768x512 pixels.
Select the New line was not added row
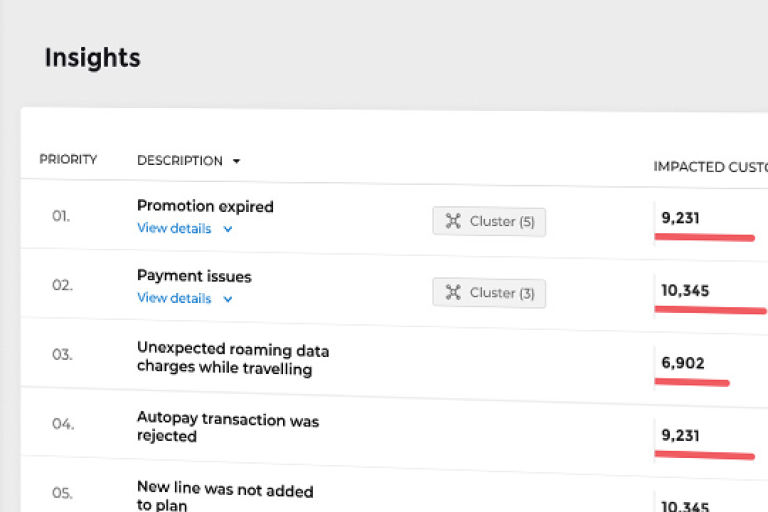click(x=224, y=497)
